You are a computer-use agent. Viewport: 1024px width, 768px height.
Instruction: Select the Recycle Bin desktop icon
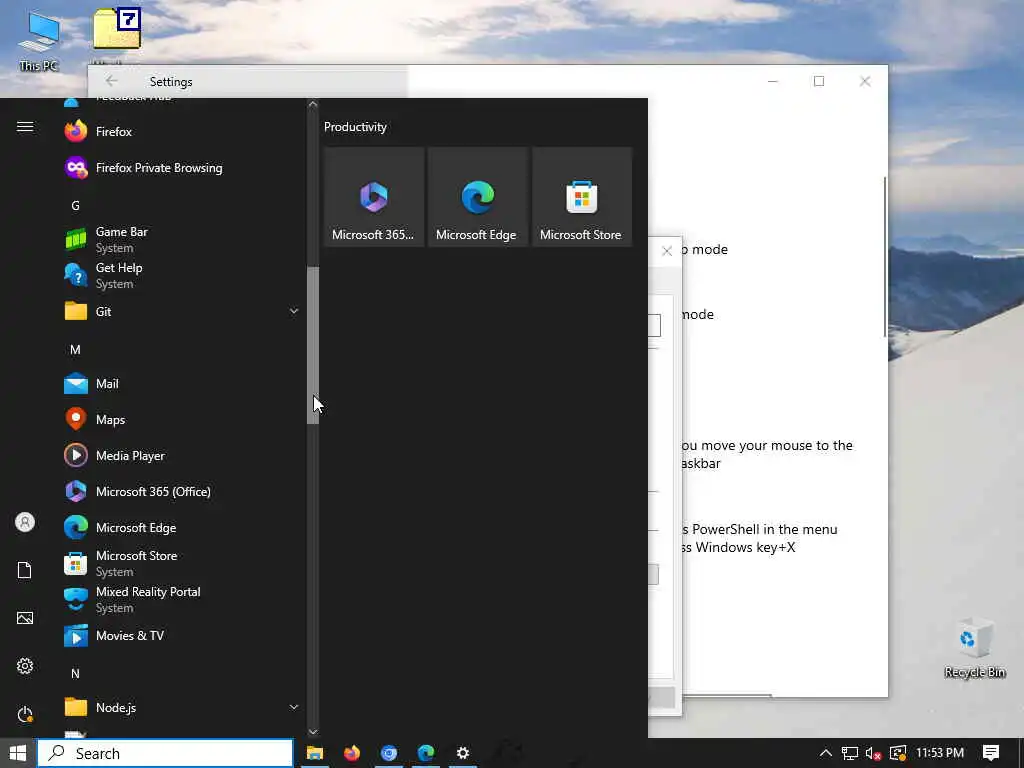(x=974, y=647)
